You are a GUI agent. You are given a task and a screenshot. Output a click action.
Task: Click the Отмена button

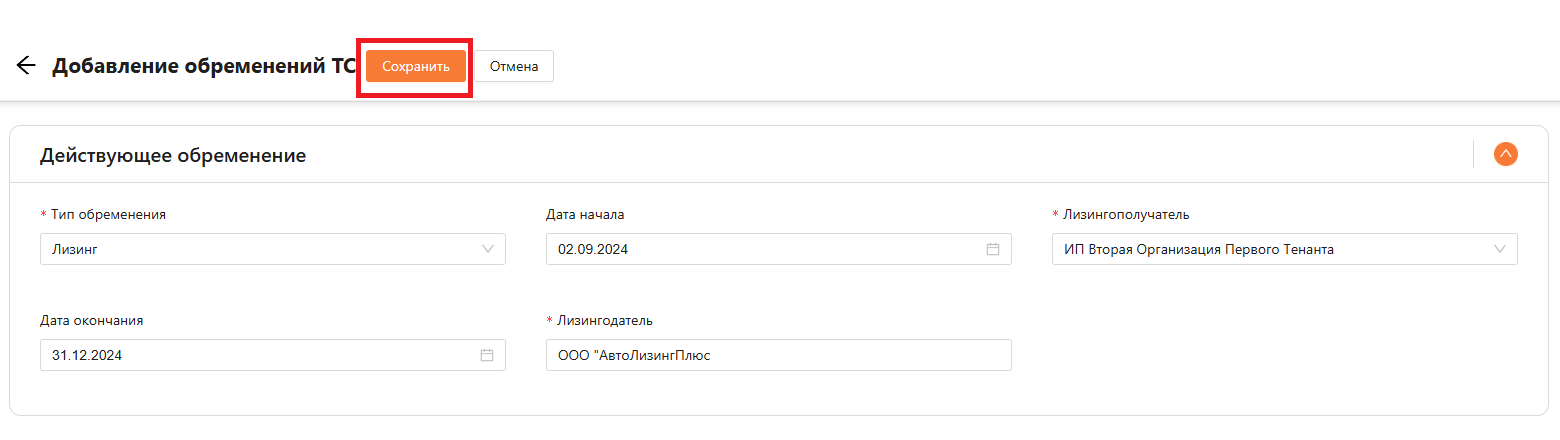click(514, 66)
